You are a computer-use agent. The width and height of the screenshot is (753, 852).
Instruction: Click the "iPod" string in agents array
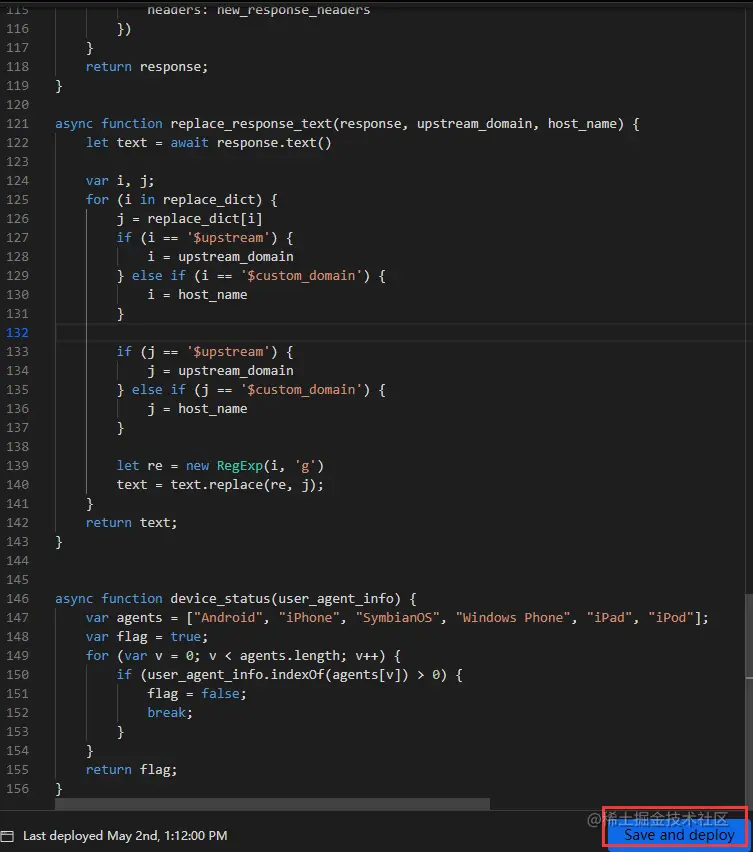tap(670, 618)
